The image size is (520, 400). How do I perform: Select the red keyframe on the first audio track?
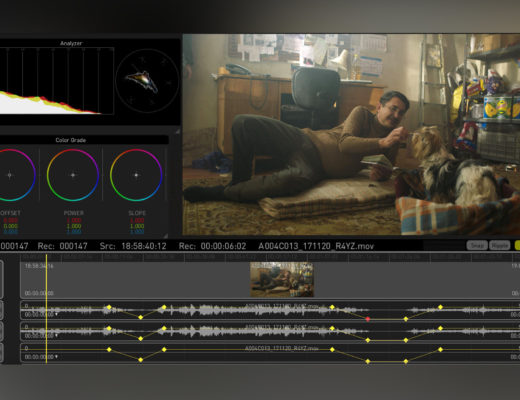tap(368, 319)
